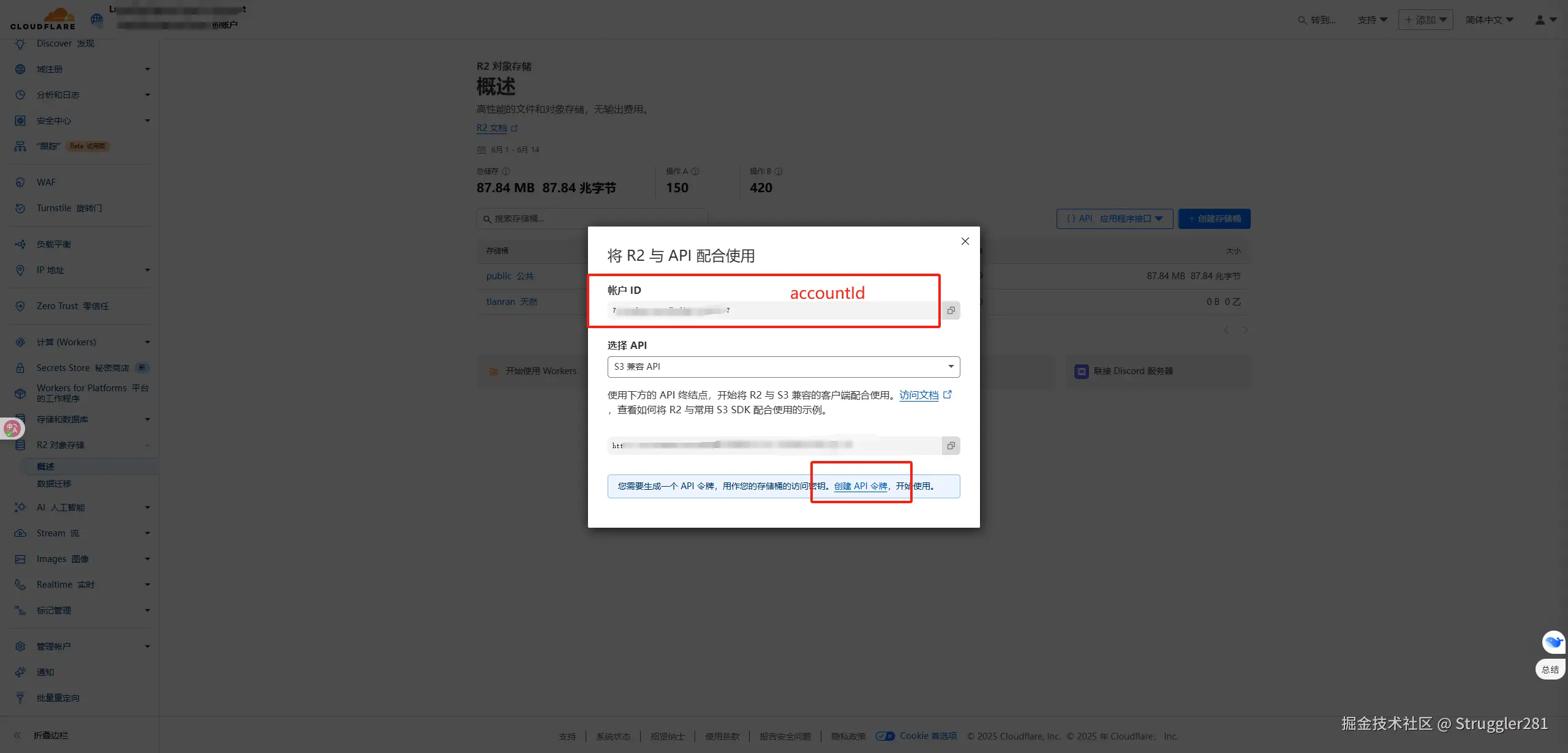Viewport: 1568px width, 753px height.
Task: Toggle the Cookie 首选项 switch
Action: pos(885,736)
